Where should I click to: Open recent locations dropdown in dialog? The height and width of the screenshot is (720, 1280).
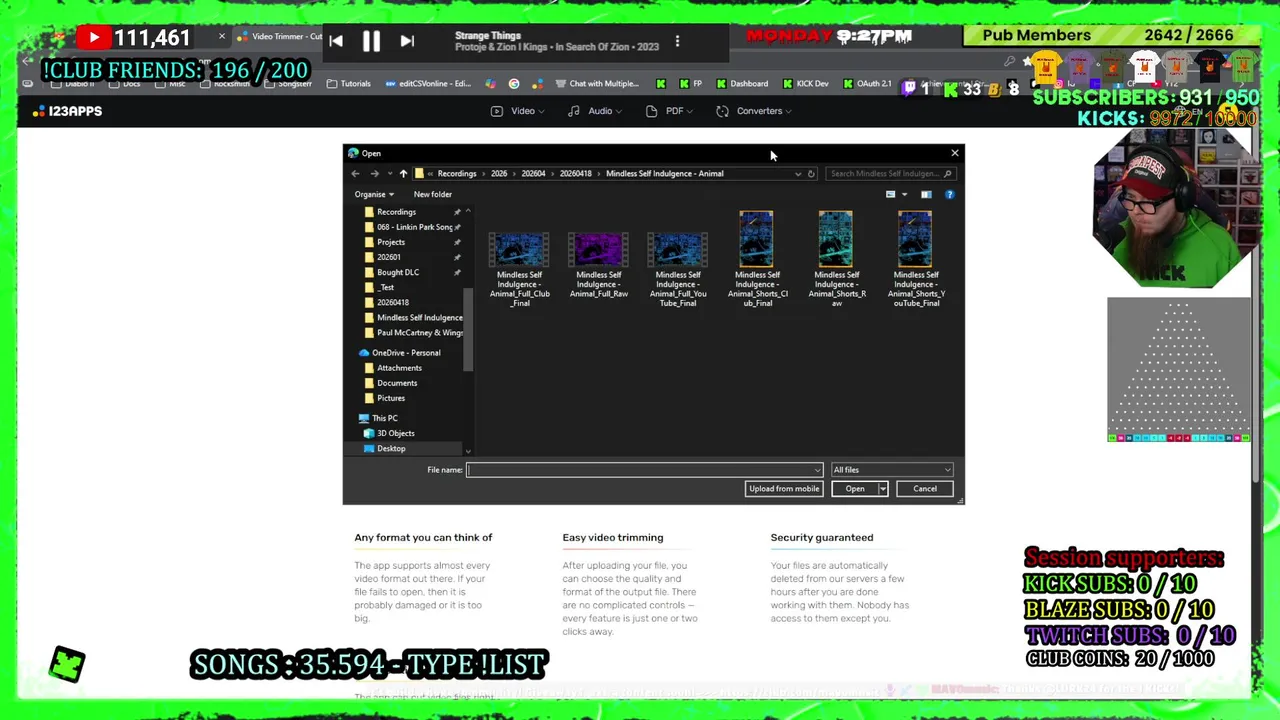pyautogui.click(x=388, y=174)
